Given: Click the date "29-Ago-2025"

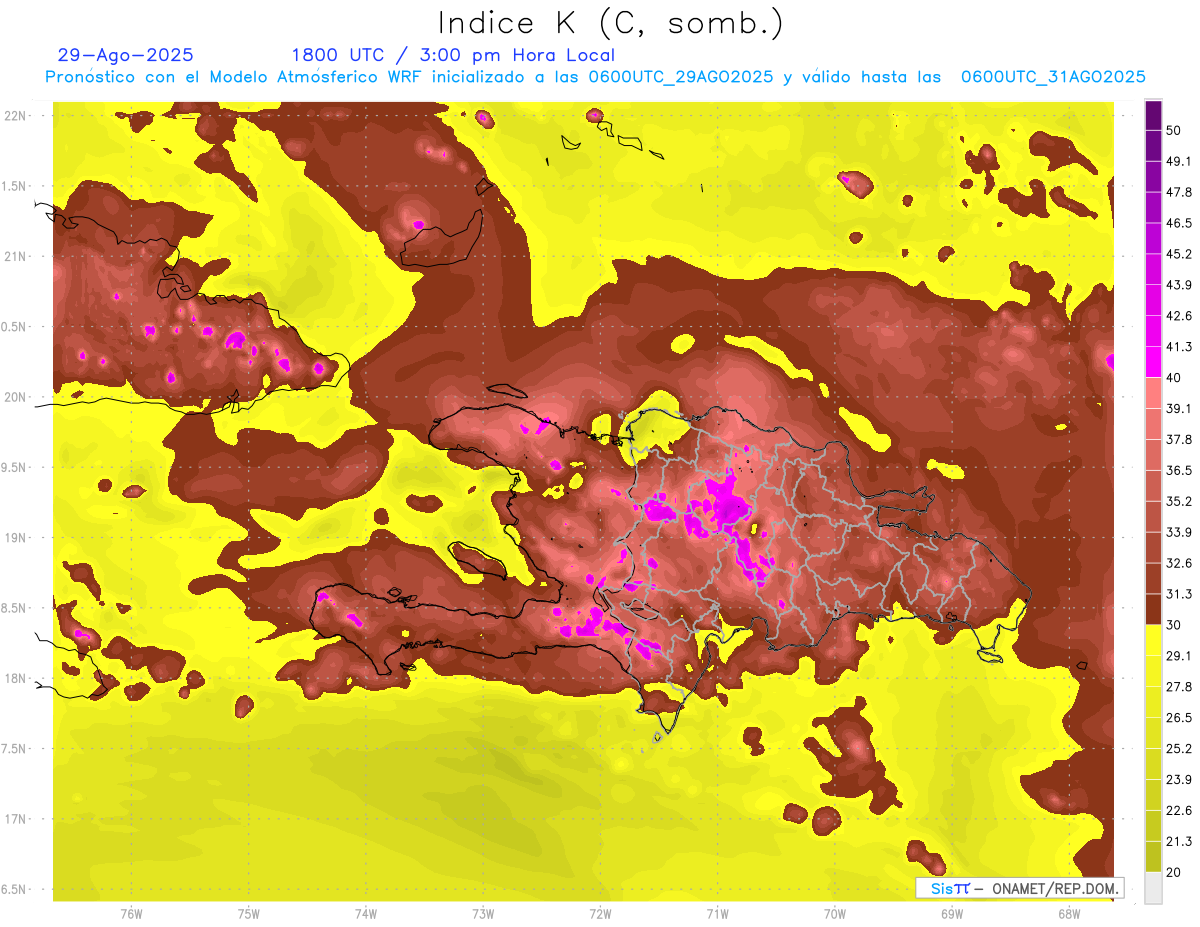Looking at the screenshot, I should (126, 55).
